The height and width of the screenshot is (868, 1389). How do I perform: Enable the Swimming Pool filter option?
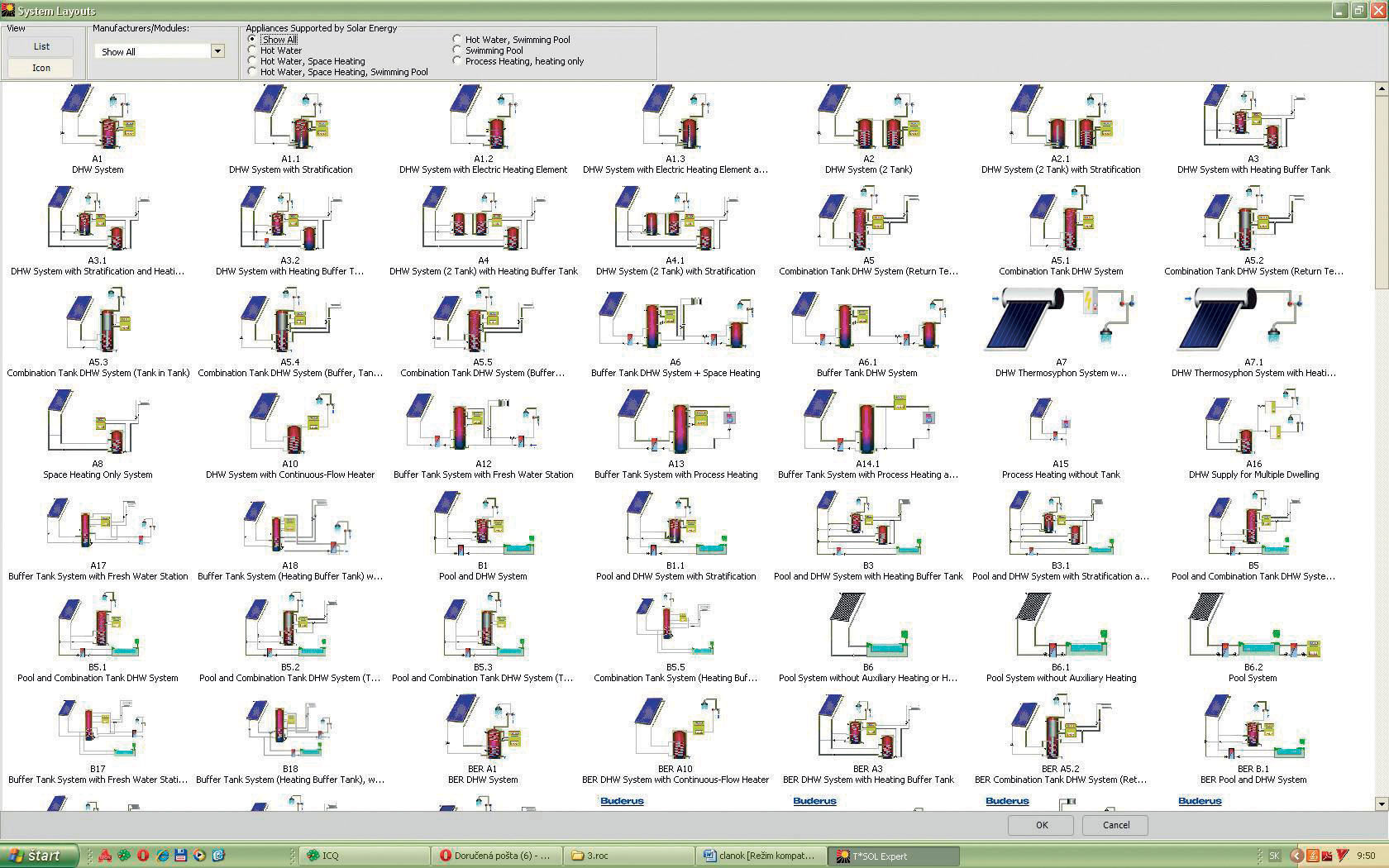tap(457, 50)
